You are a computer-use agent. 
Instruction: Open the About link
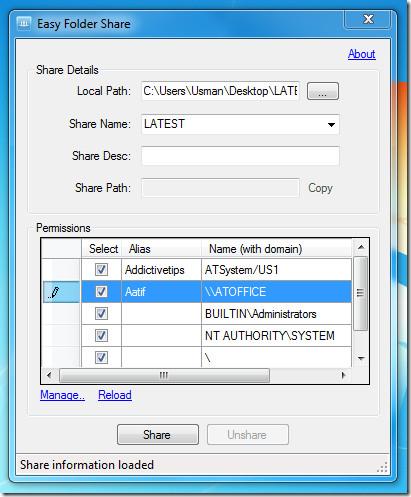pos(362,54)
